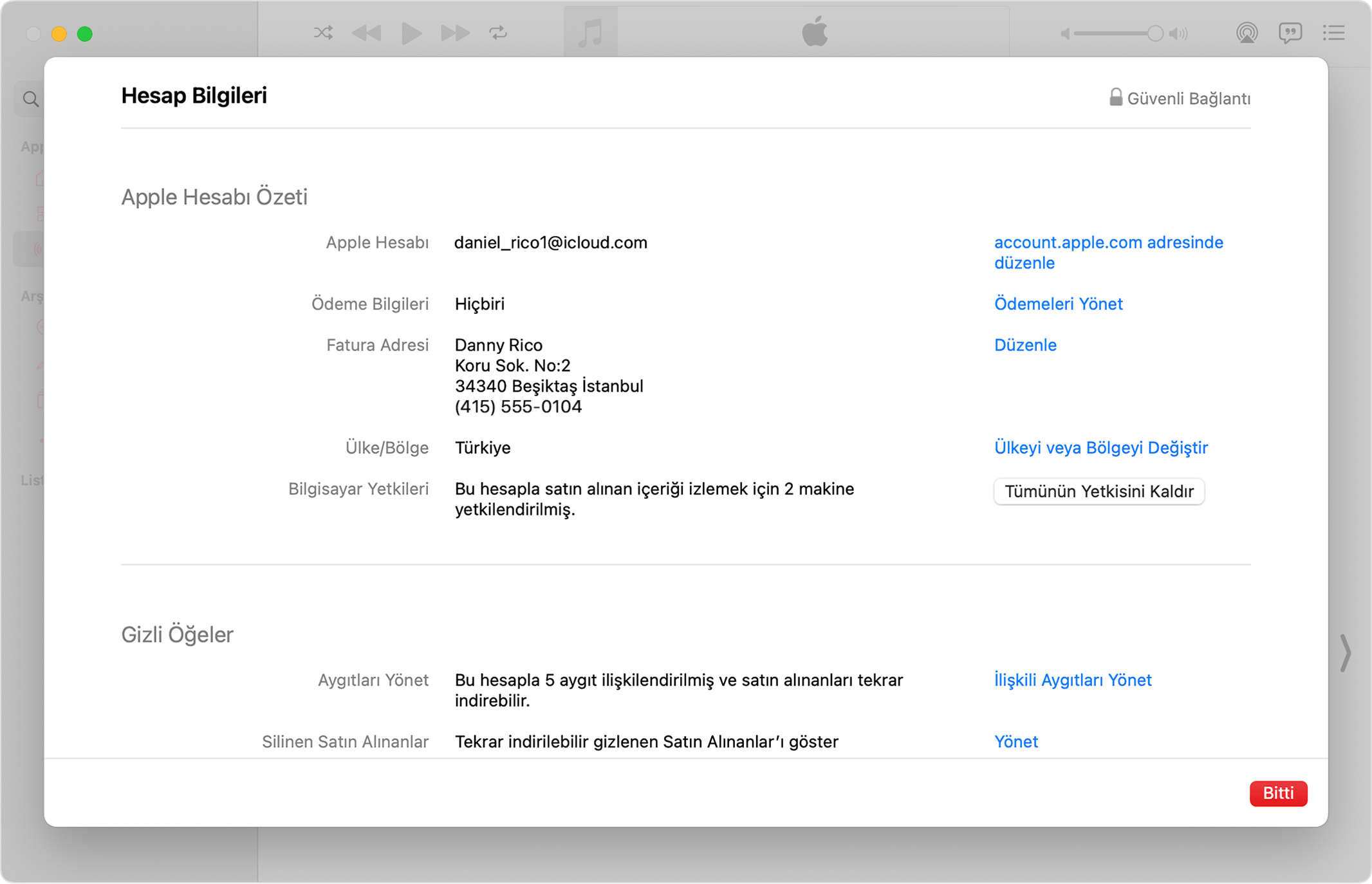Viewport: 1372px width, 884px height.
Task: Open the sidebar search field
Action: (x=30, y=99)
